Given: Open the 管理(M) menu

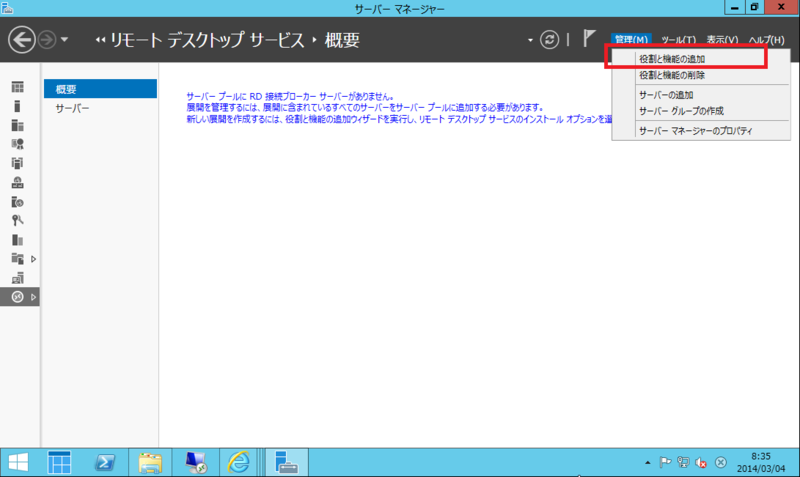Looking at the screenshot, I should 631,39.
